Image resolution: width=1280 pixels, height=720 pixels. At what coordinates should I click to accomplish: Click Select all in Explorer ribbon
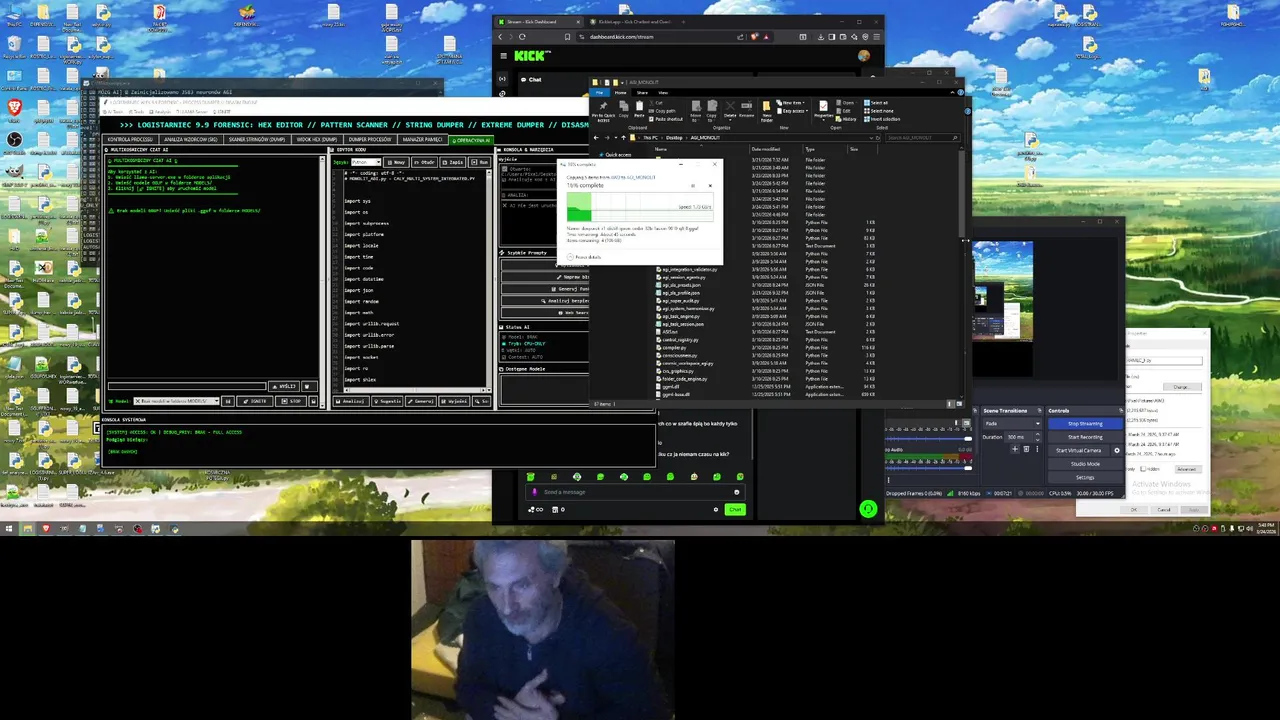click(876, 103)
